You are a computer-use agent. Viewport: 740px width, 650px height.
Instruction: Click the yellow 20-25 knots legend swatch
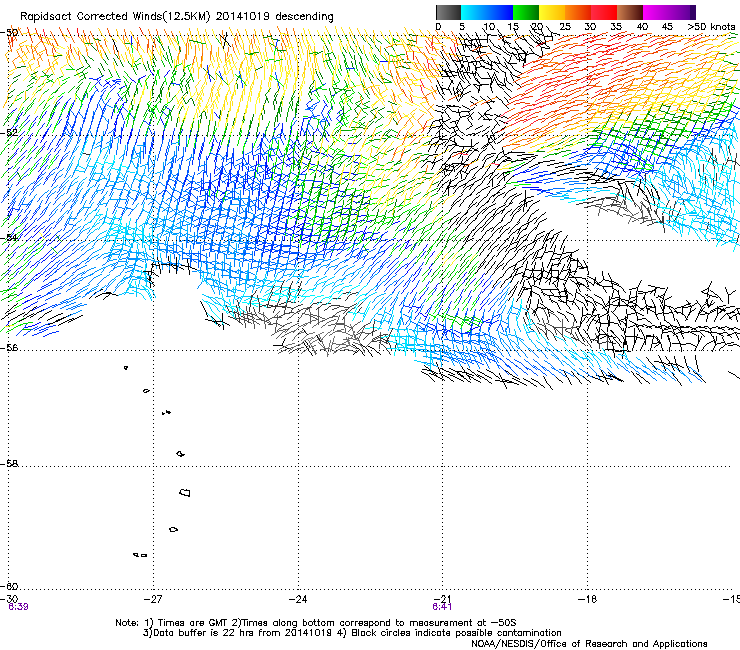click(552, 12)
